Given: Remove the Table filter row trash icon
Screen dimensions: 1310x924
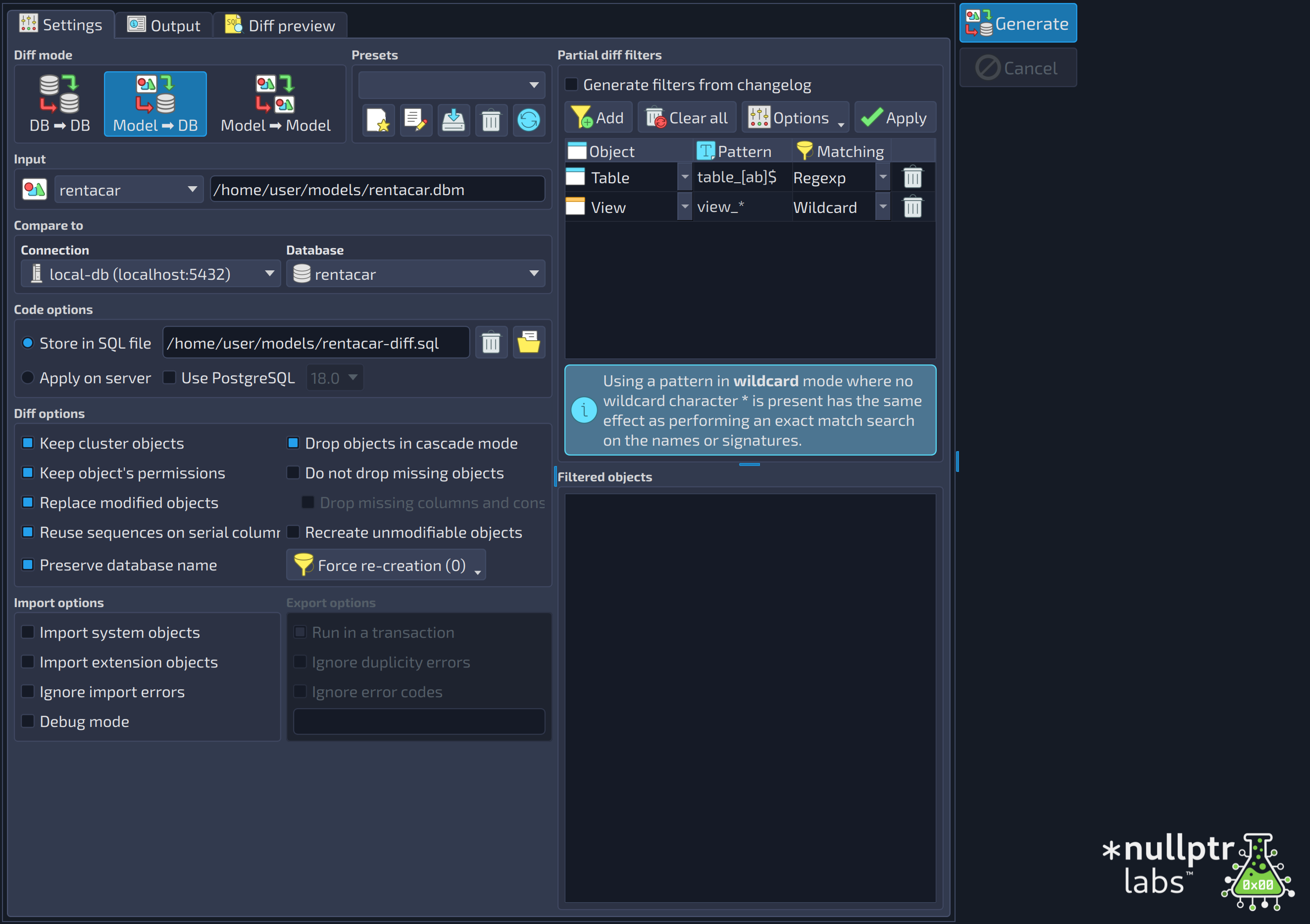Looking at the screenshot, I should click(x=912, y=177).
